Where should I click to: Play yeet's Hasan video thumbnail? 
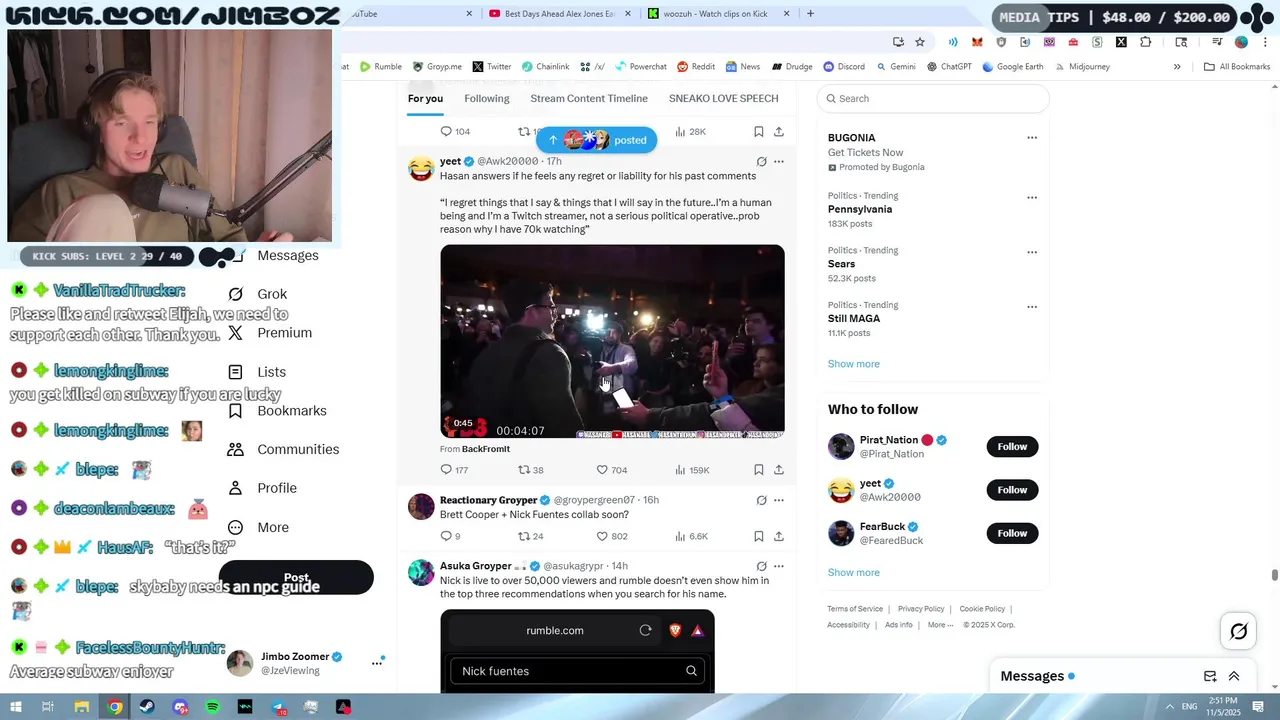[x=612, y=341]
